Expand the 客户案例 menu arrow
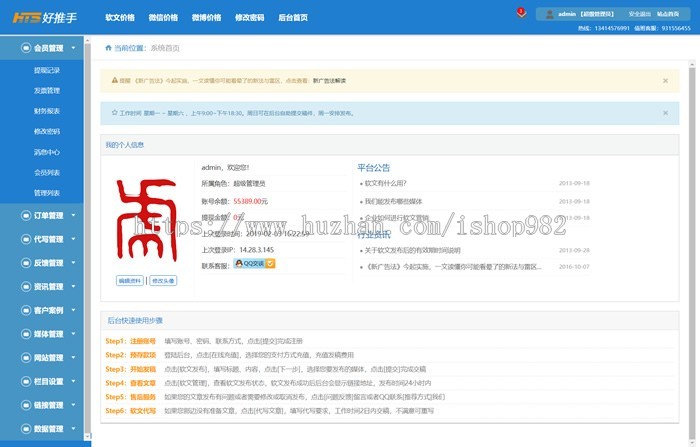 pyautogui.click(x=73, y=310)
